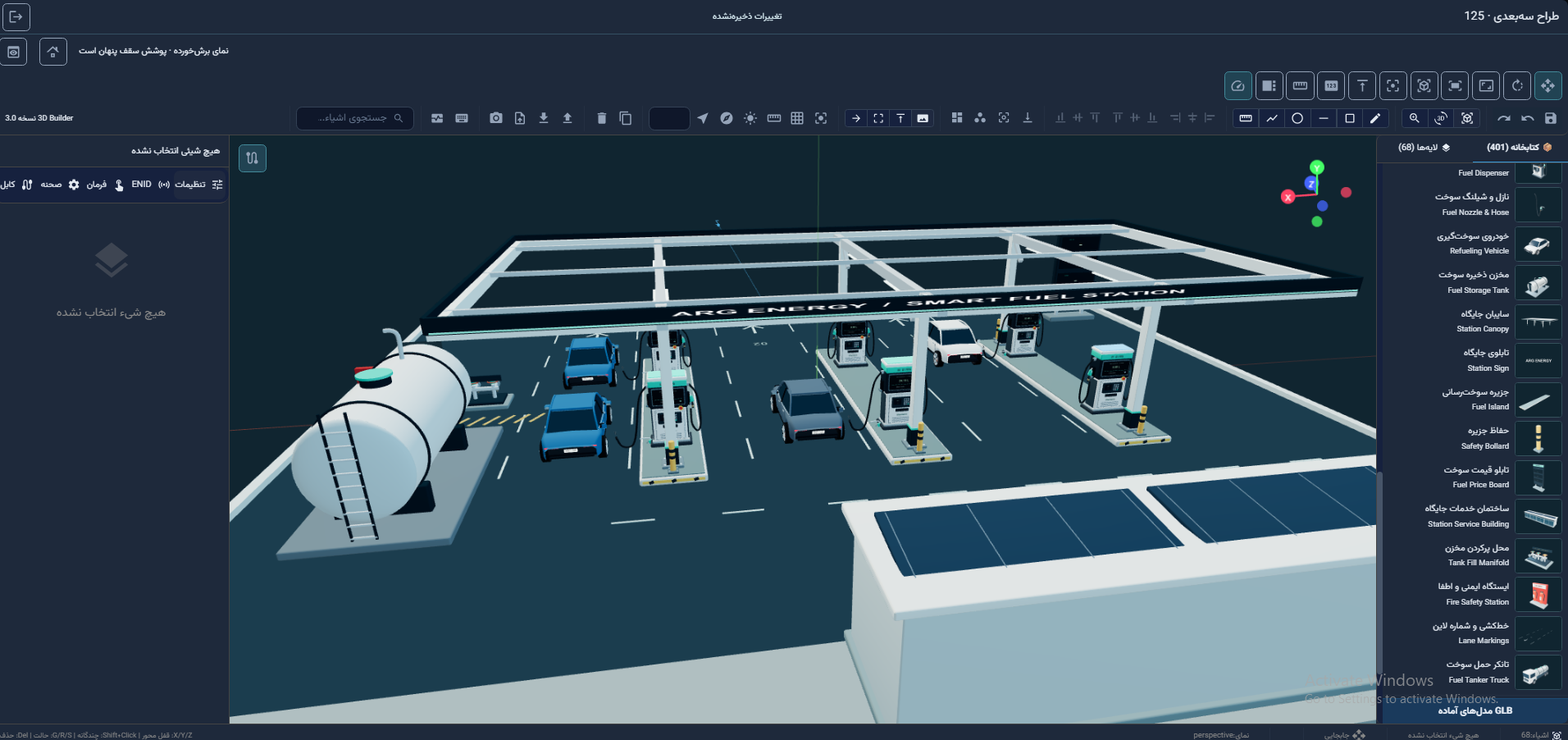The width and height of the screenshot is (1568, 740).
Task: Toggle the cable routing button in viewport corner
Action: [253, 158]
